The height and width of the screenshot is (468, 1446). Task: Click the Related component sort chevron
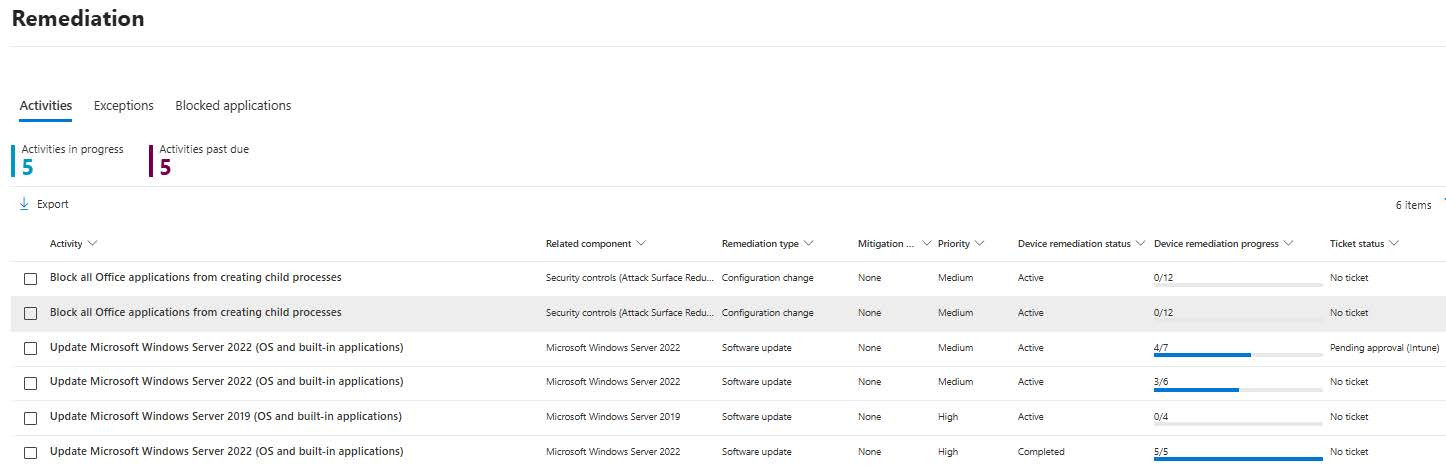pyautogui.click(x=641, y=244)
